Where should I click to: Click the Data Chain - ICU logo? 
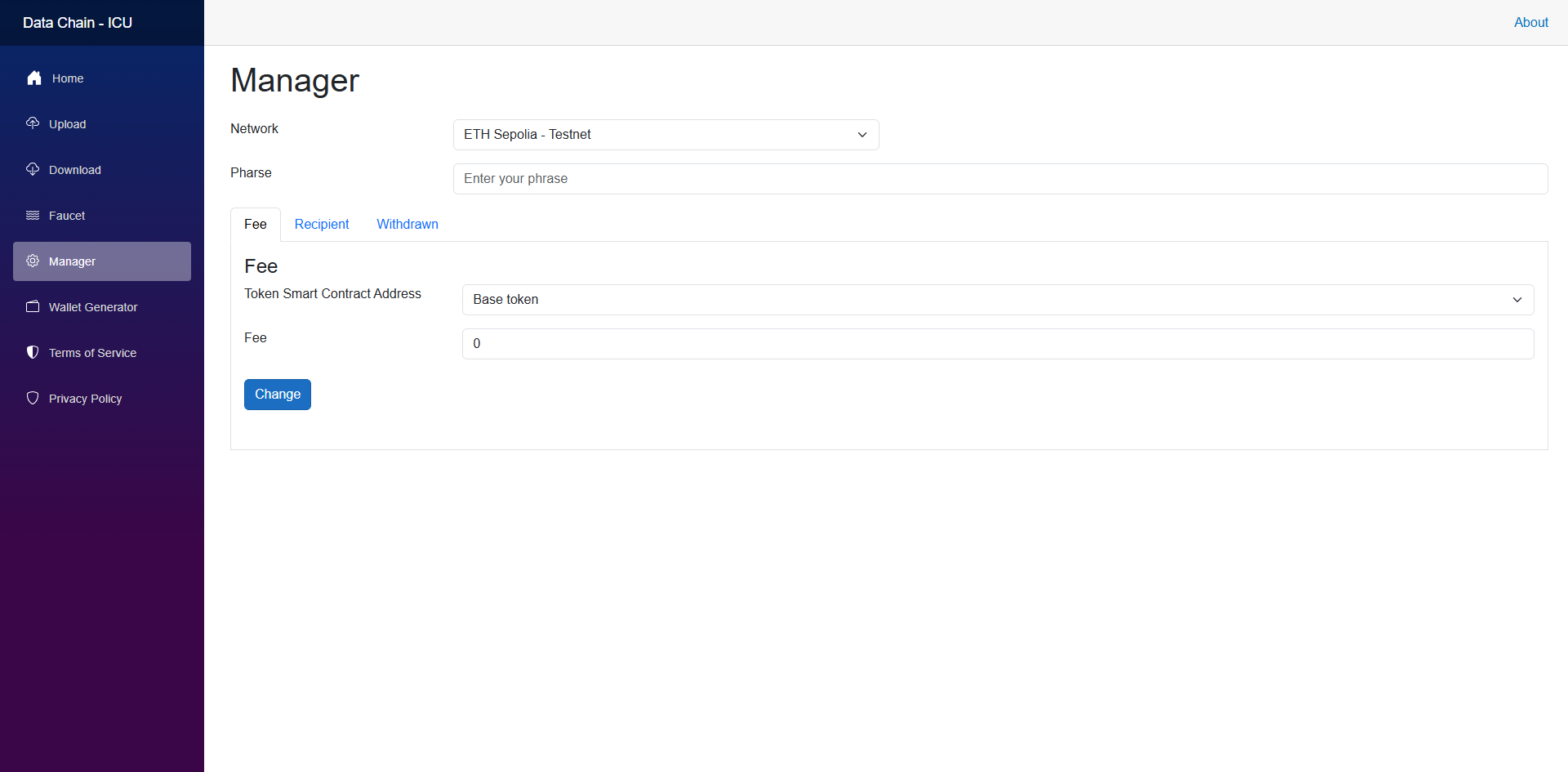76,22
